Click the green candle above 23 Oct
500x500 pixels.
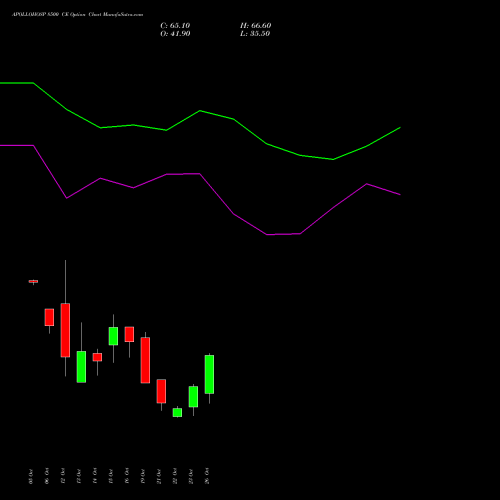(193, 397)
